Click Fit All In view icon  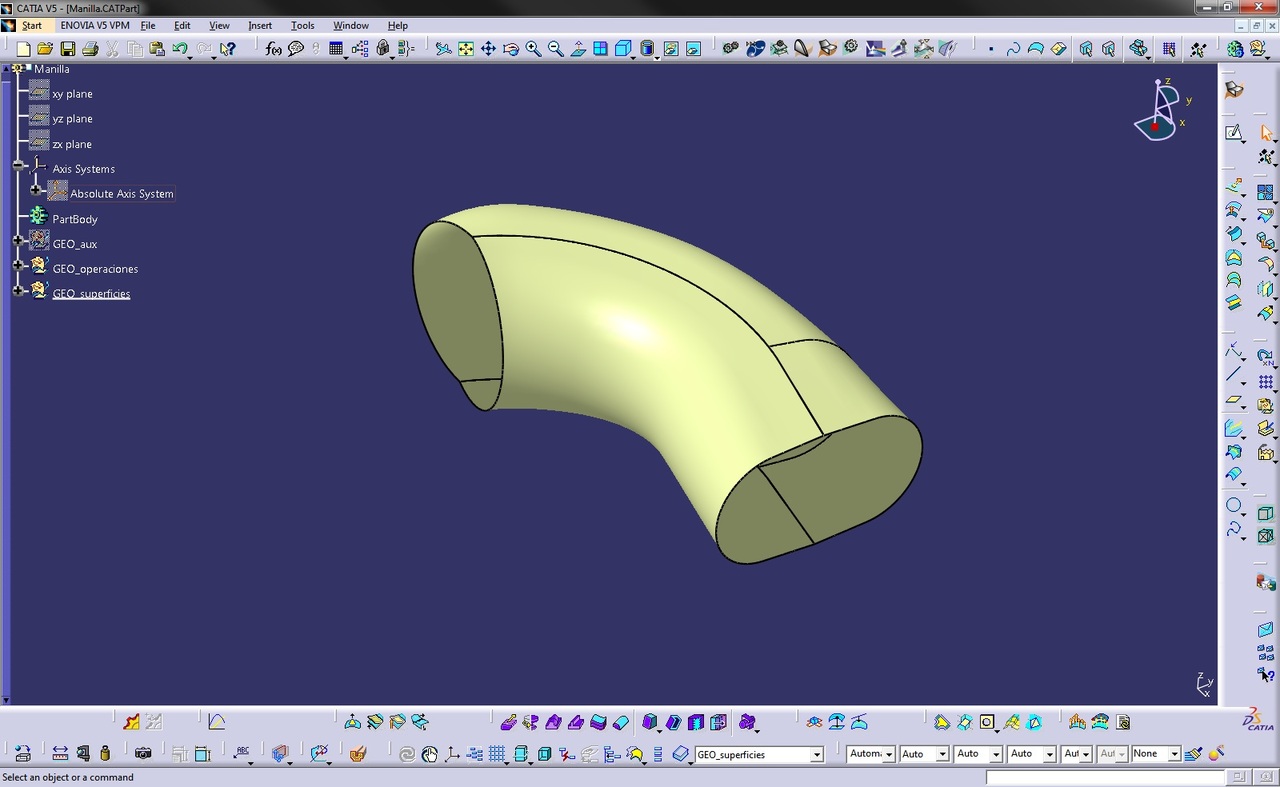click(466, 48)
